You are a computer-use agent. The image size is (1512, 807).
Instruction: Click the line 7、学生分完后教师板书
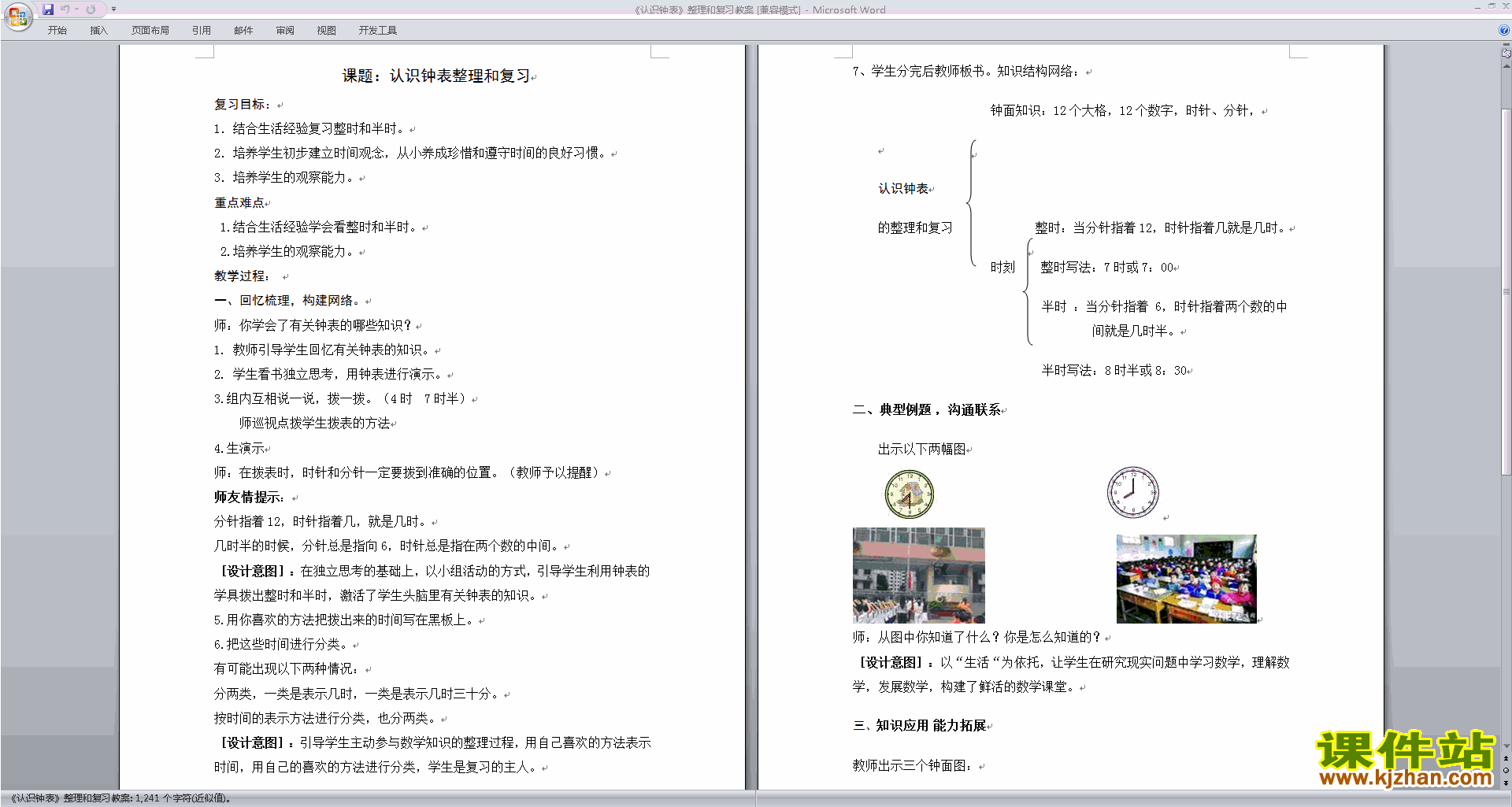coord(967,72)
